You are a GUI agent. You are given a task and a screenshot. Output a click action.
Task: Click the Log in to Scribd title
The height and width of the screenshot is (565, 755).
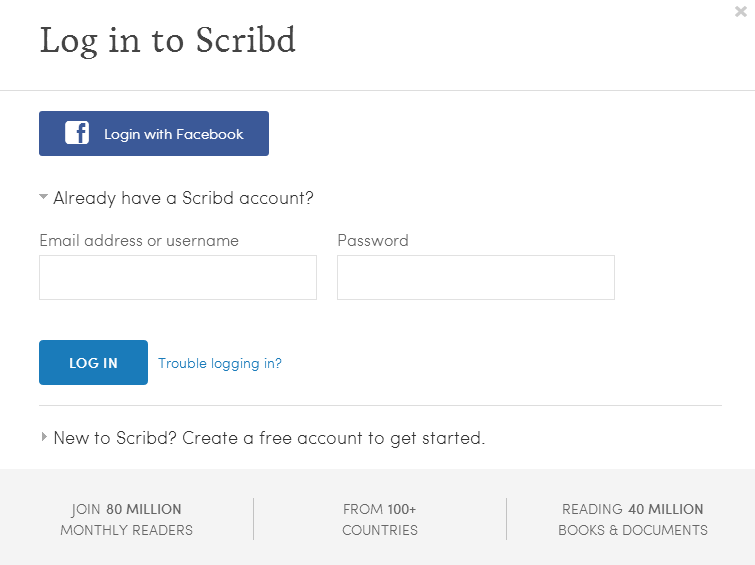pos(167,41)
